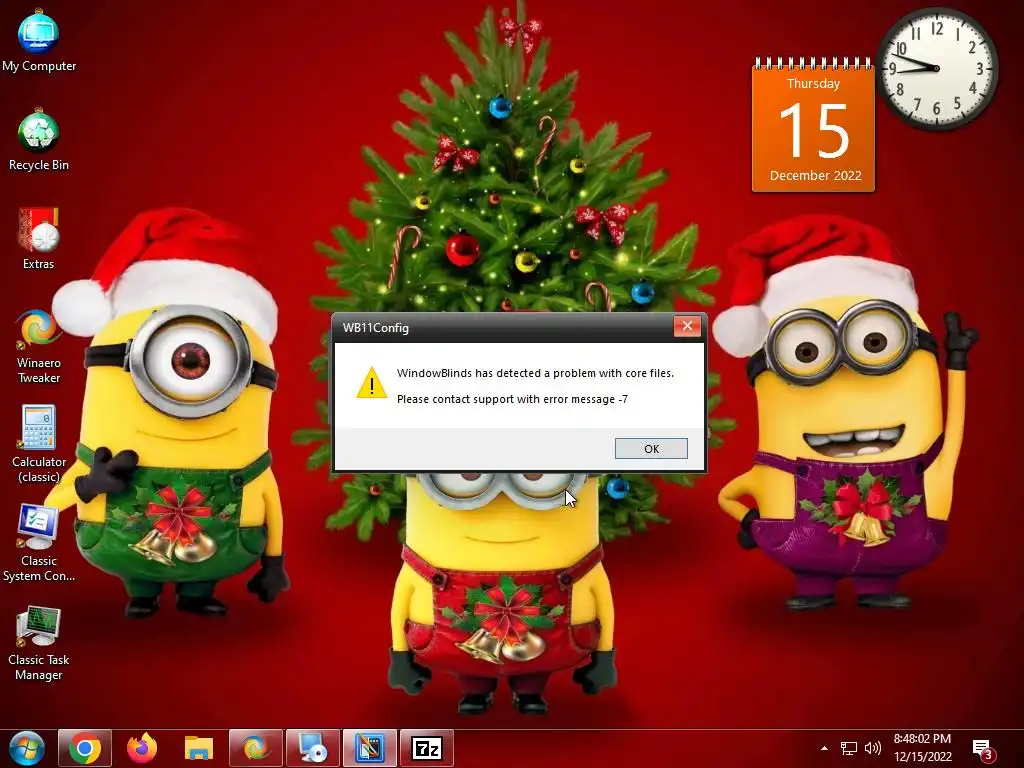Click the 'error message -7' text

click(585, 399)
